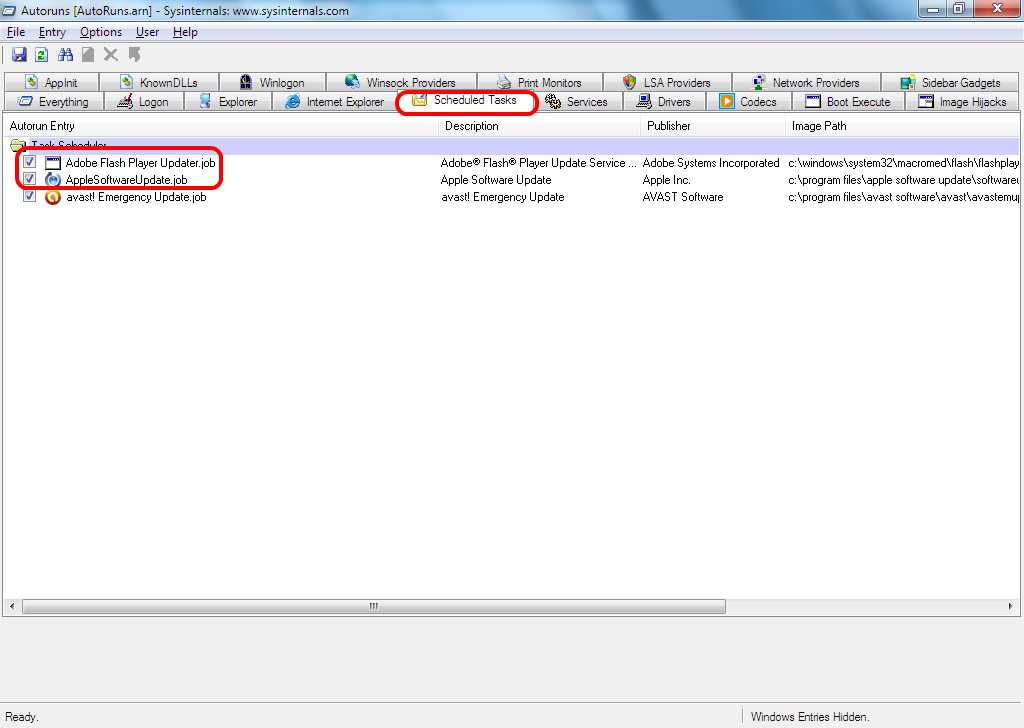This screenshot has width=1024, height=728.
Task: Uncheck Adobe Flash Player Updater.job checkbox
Action: tap(29, 162)
